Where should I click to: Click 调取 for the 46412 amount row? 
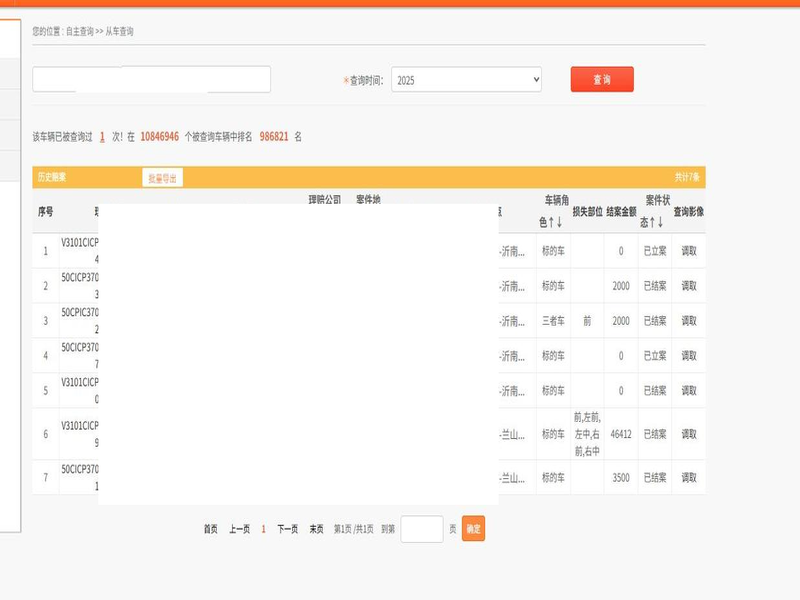(689, 434)
